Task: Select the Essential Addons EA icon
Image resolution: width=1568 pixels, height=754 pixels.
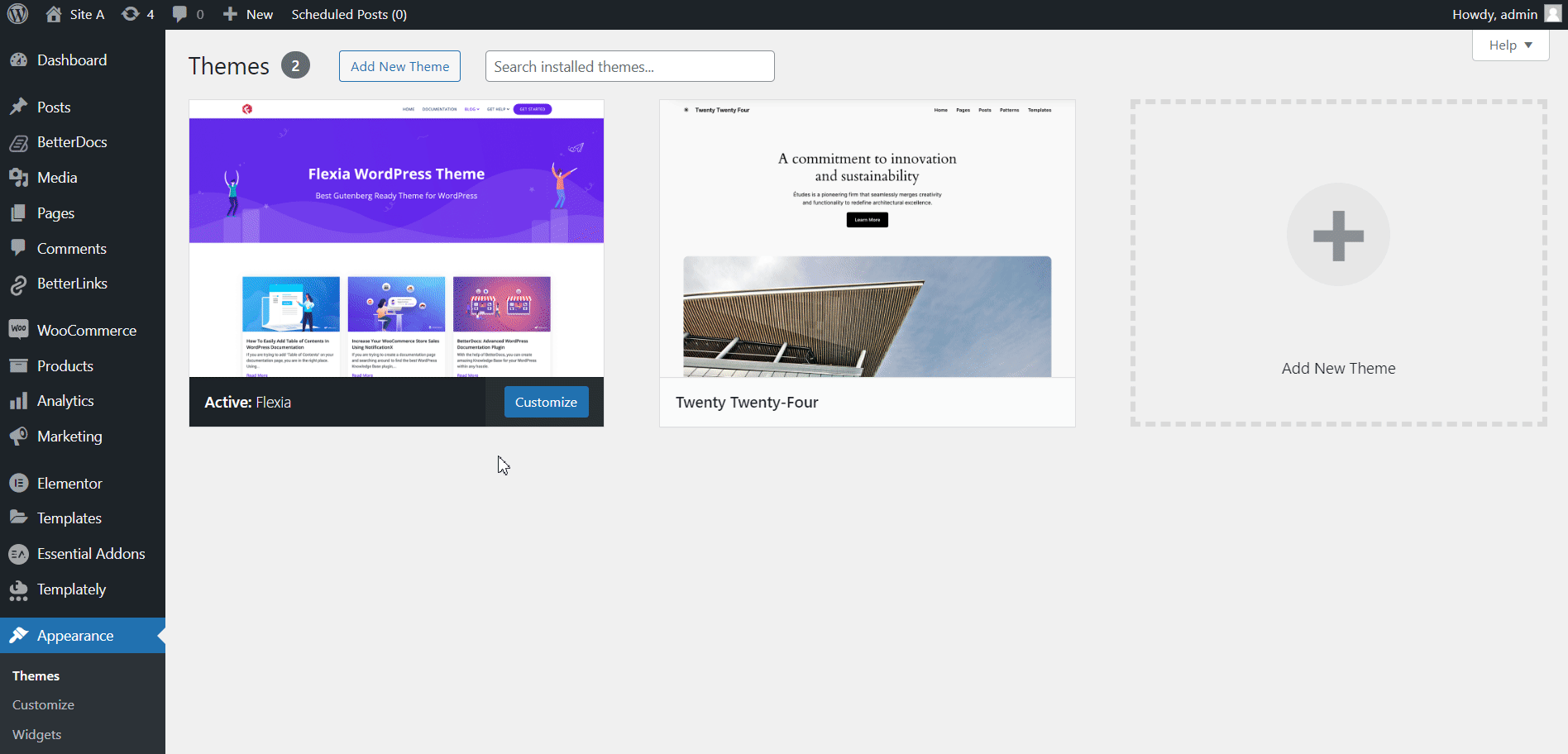Action: pos(19,553)
